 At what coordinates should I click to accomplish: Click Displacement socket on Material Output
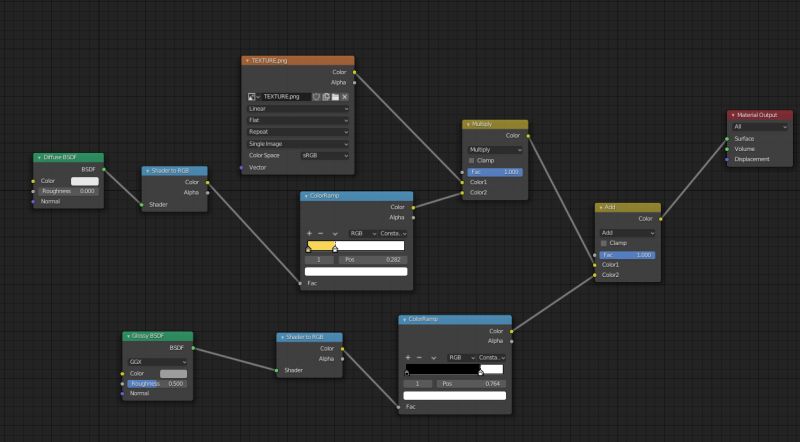[727, 159]
